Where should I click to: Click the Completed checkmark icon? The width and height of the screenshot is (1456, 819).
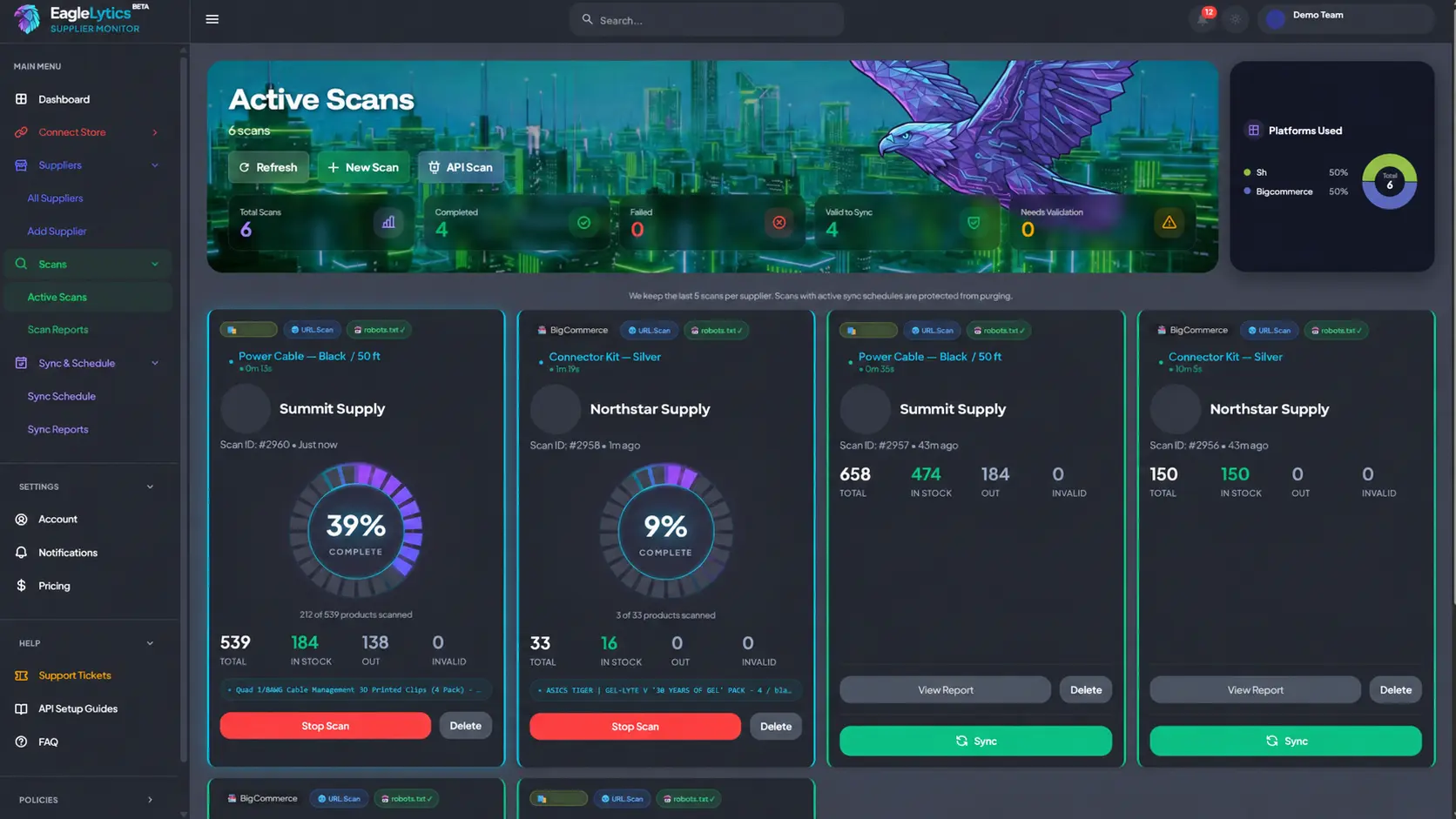pyautogui.click(x=583, y=222)
